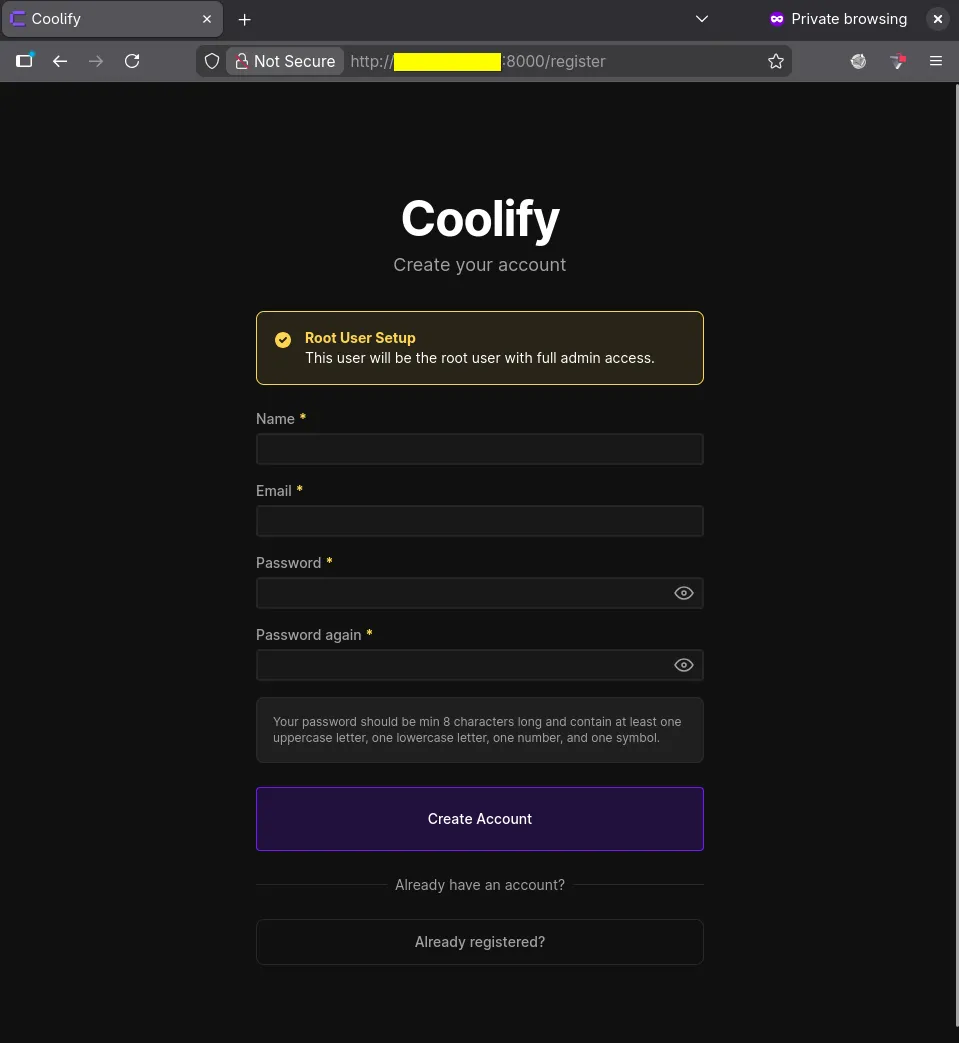The image size is (959, 1043).
Task: Focus the browser address bar
Action: point(560,61)
